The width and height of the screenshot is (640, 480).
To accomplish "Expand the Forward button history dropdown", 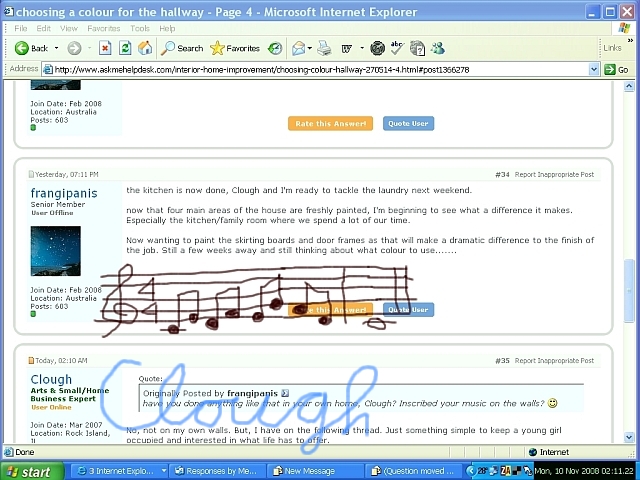I will 89,48.
